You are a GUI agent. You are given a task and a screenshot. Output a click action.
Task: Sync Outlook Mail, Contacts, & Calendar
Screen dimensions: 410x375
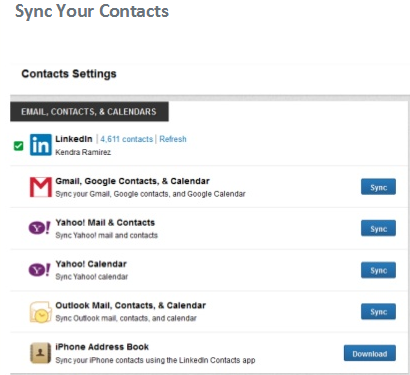point(378,311)
